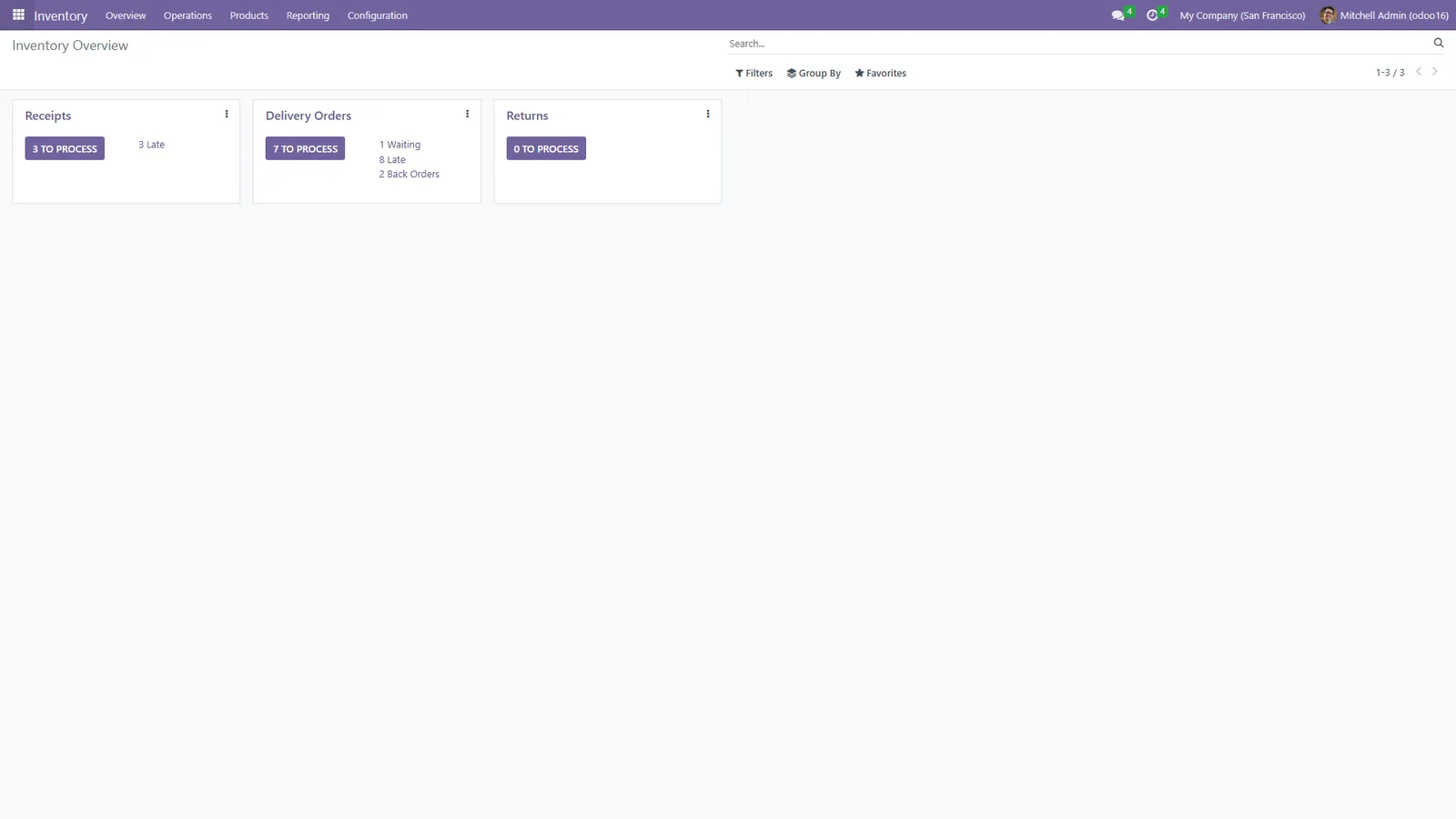Open the Returns card title
The height and width of the screenshot is (819, 1456).
(527, 116)
